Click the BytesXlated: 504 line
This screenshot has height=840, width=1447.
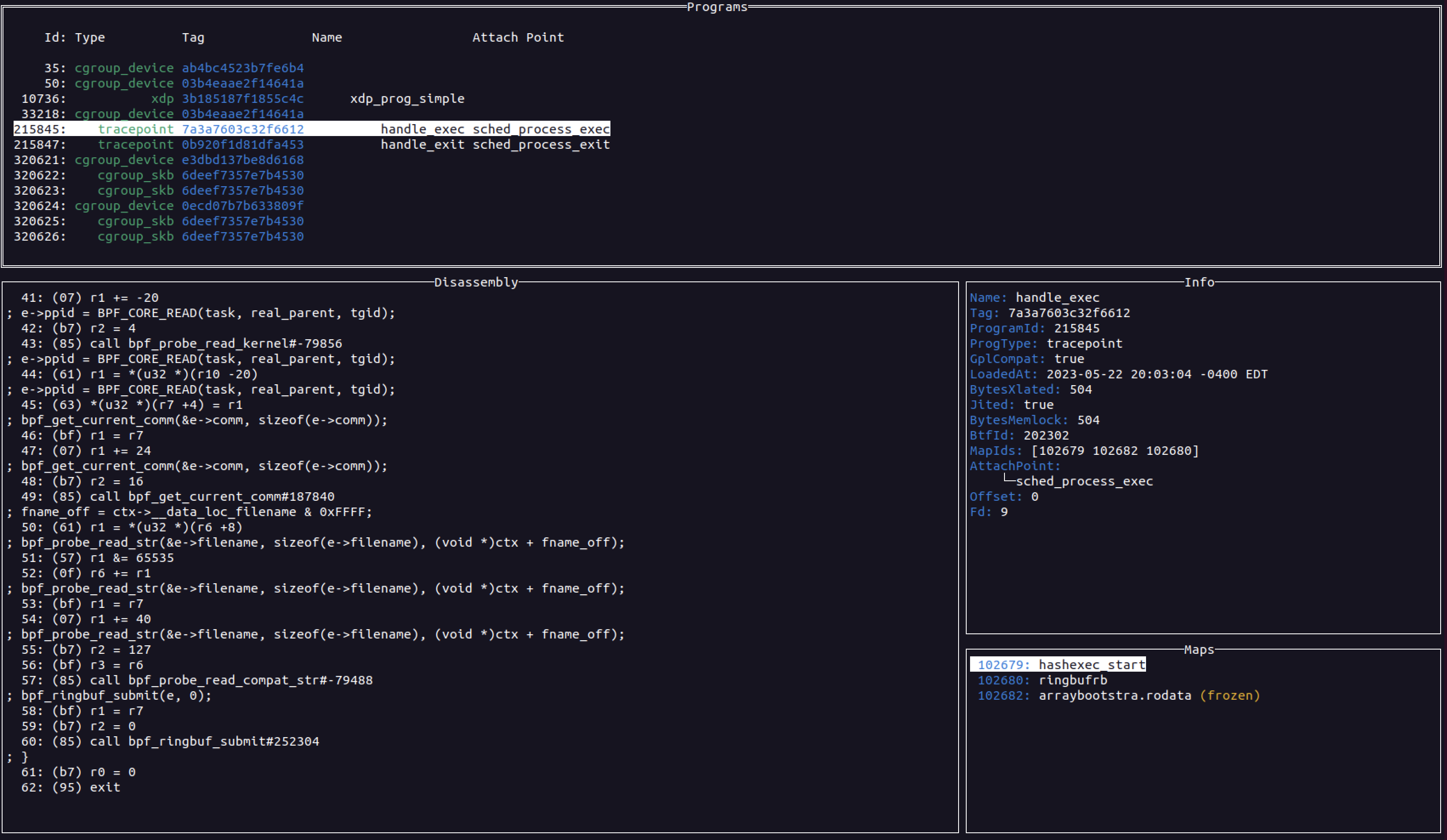pyautogui.click(x=1031, y=389)
